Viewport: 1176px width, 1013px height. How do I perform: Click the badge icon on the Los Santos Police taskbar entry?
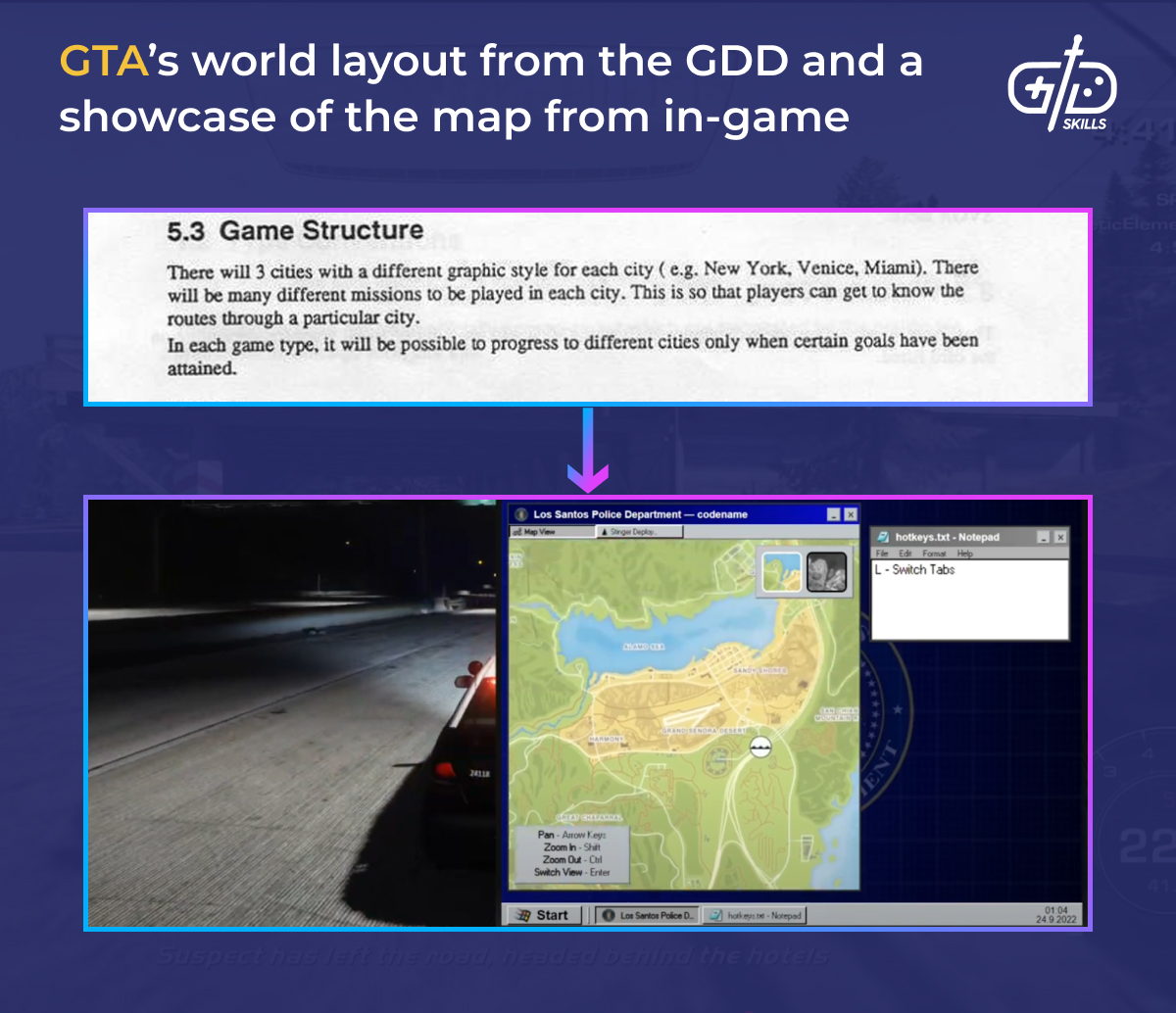(x=609, y=915)
